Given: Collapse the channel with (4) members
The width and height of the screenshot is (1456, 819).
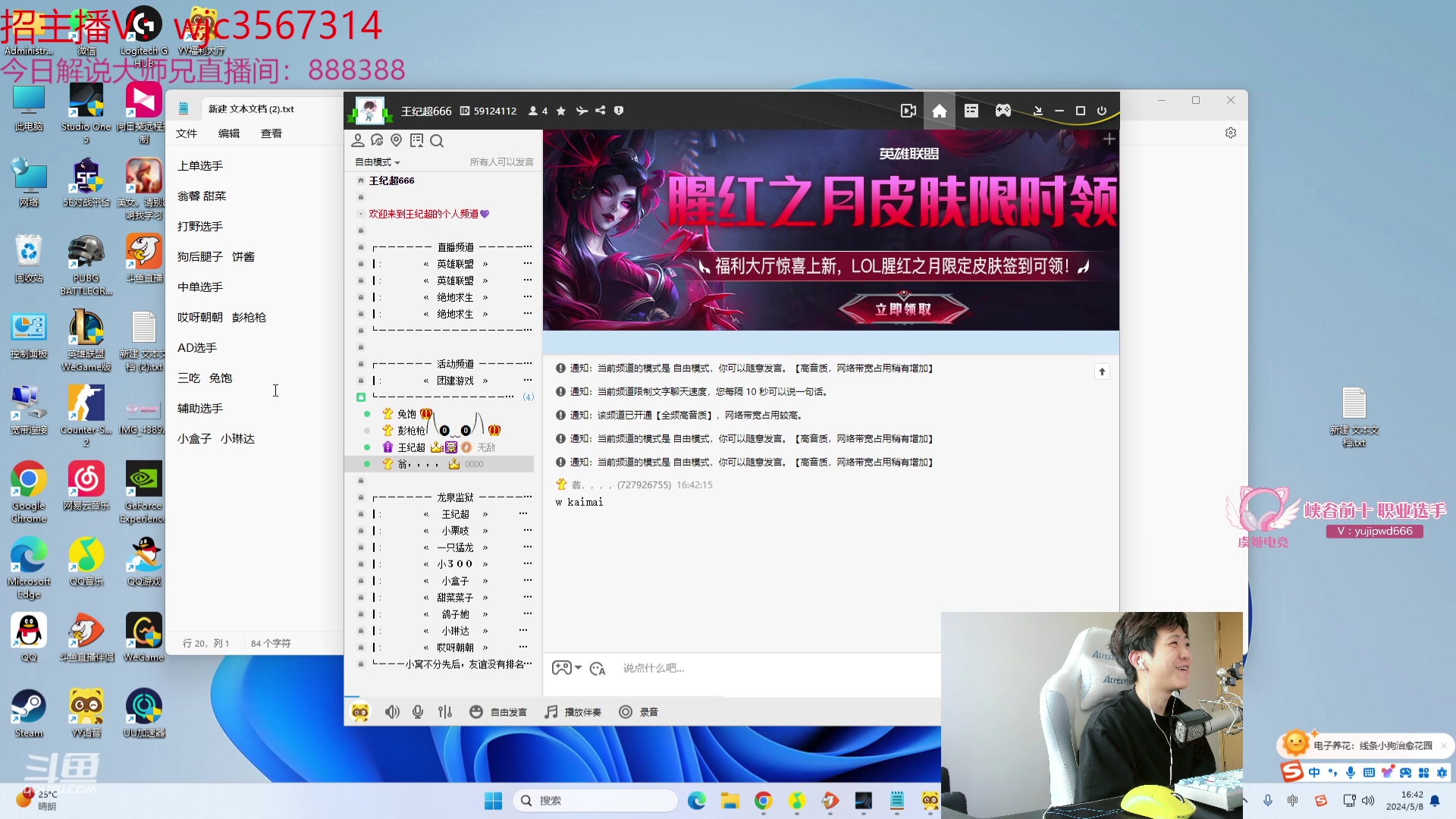Looking at the screenshot, I should pyautogui.click(x=361, y=397).
